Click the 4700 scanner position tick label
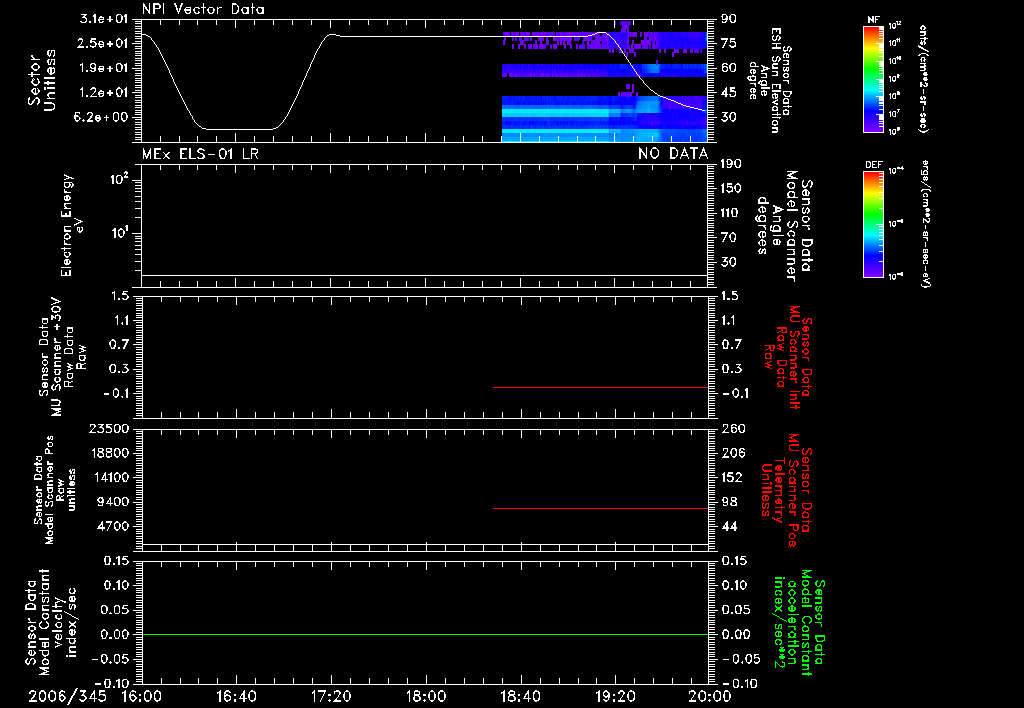 pos(114,526)
